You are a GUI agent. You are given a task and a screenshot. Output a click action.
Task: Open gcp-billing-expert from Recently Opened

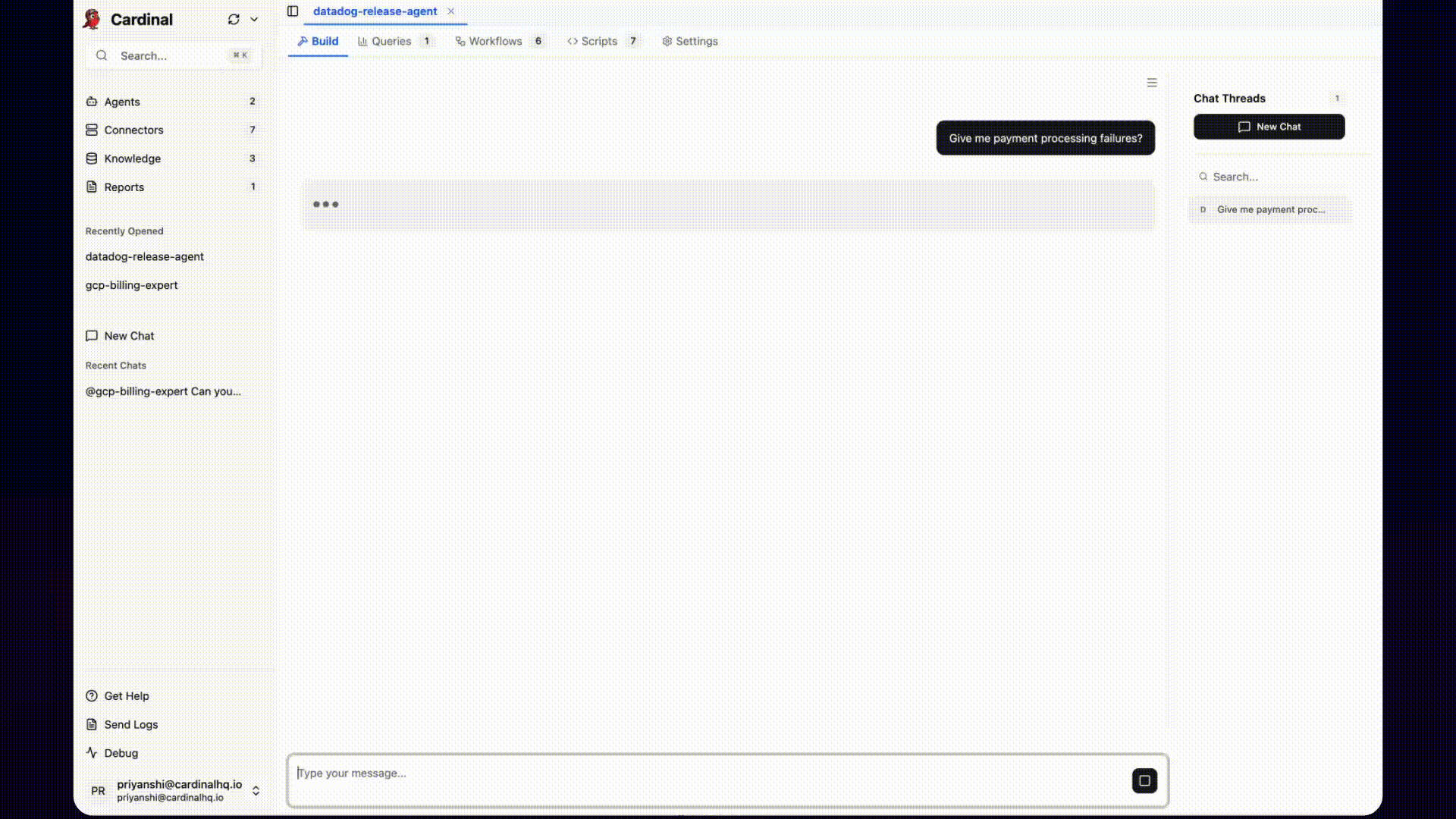click(131, 285)
